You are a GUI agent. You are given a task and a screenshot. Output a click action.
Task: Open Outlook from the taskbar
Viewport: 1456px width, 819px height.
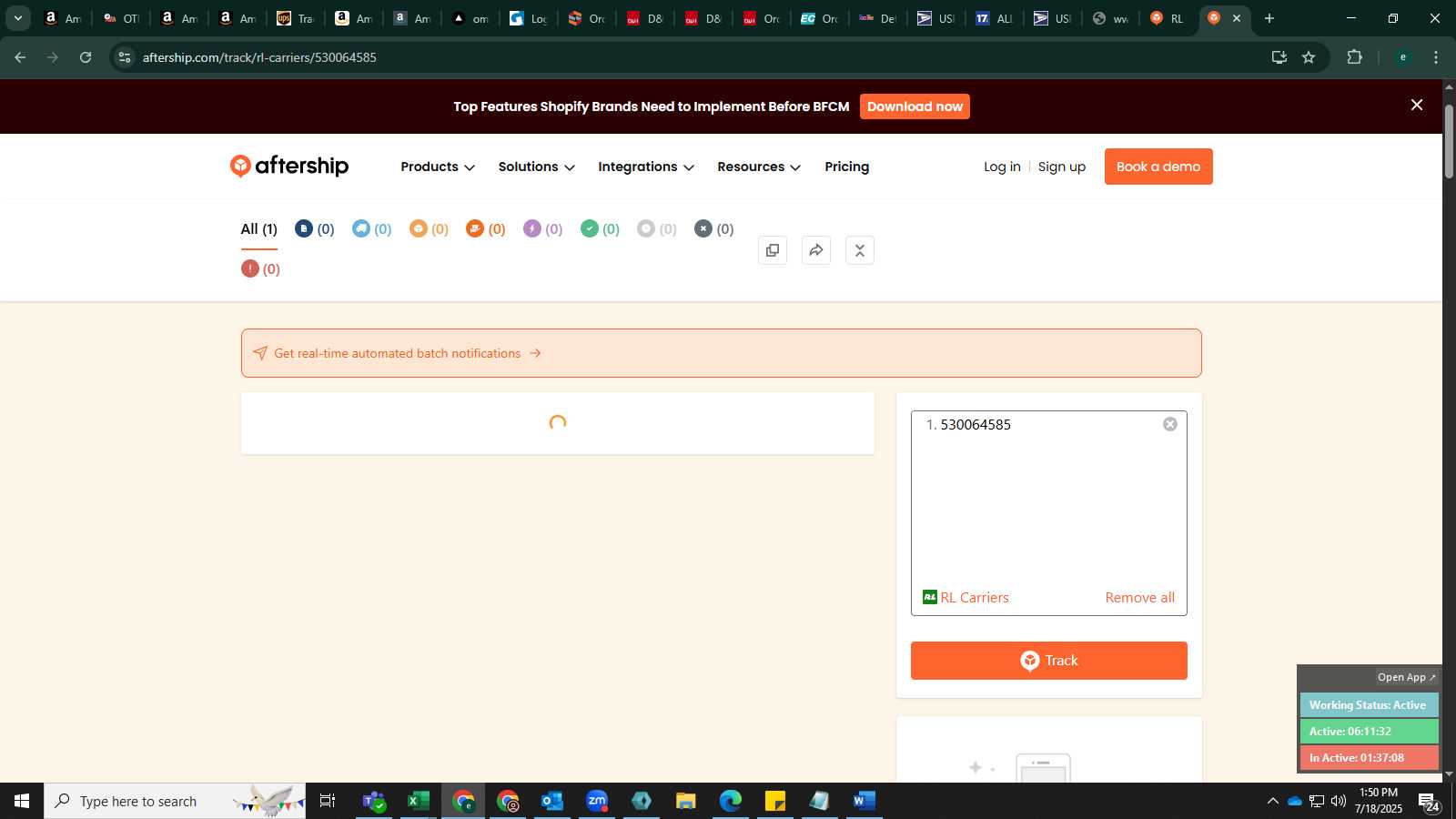point(552,801)
